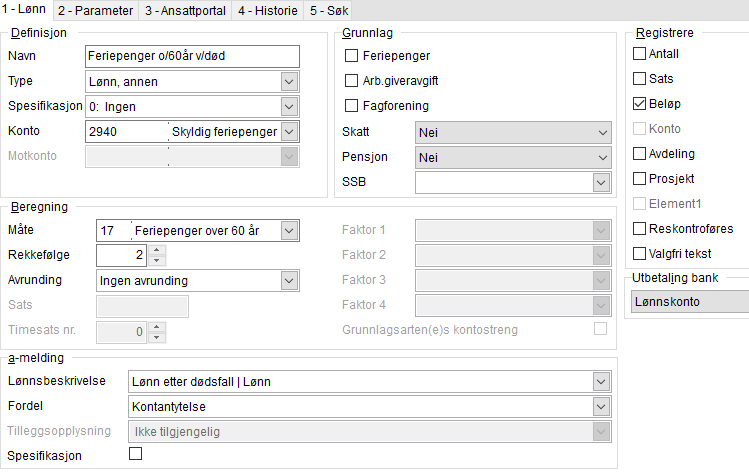Click the Navn text field
The width and height of the screenshot is (749, 472).
point(193,56)
